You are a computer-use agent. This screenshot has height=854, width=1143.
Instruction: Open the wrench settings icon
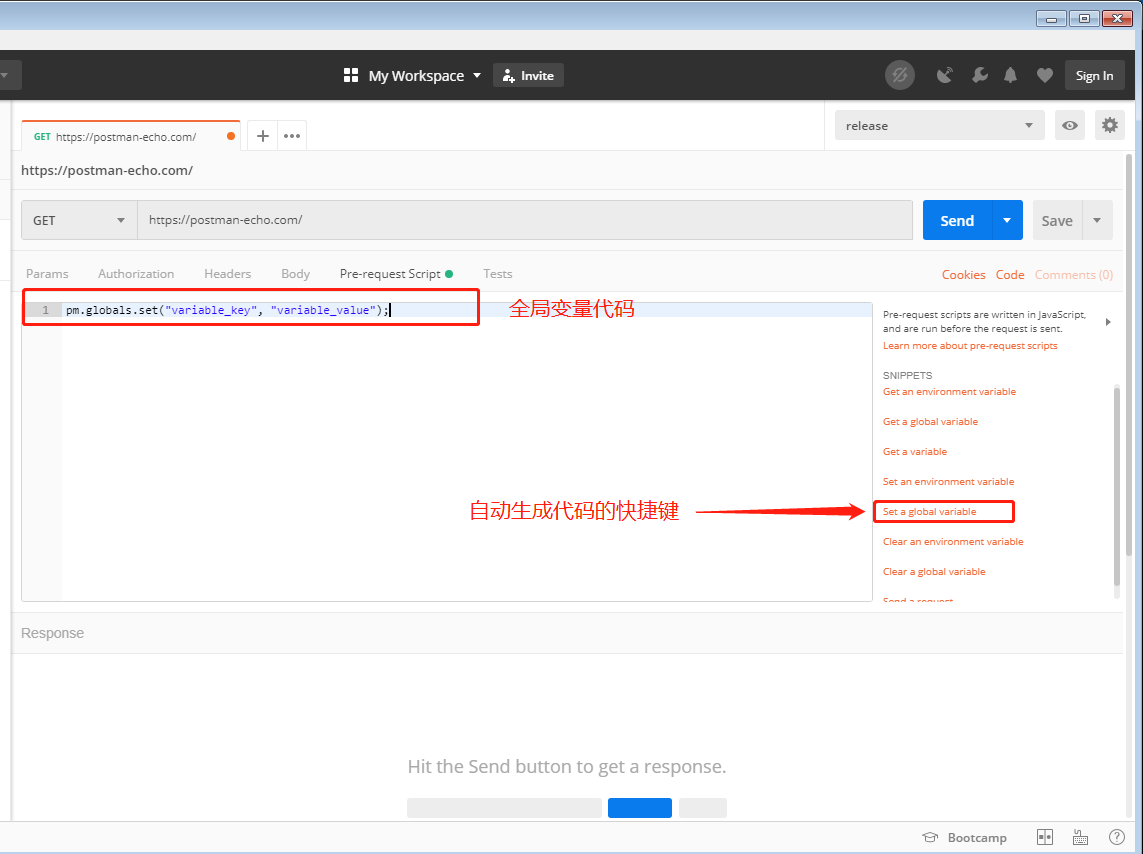(x=980, y=75)
